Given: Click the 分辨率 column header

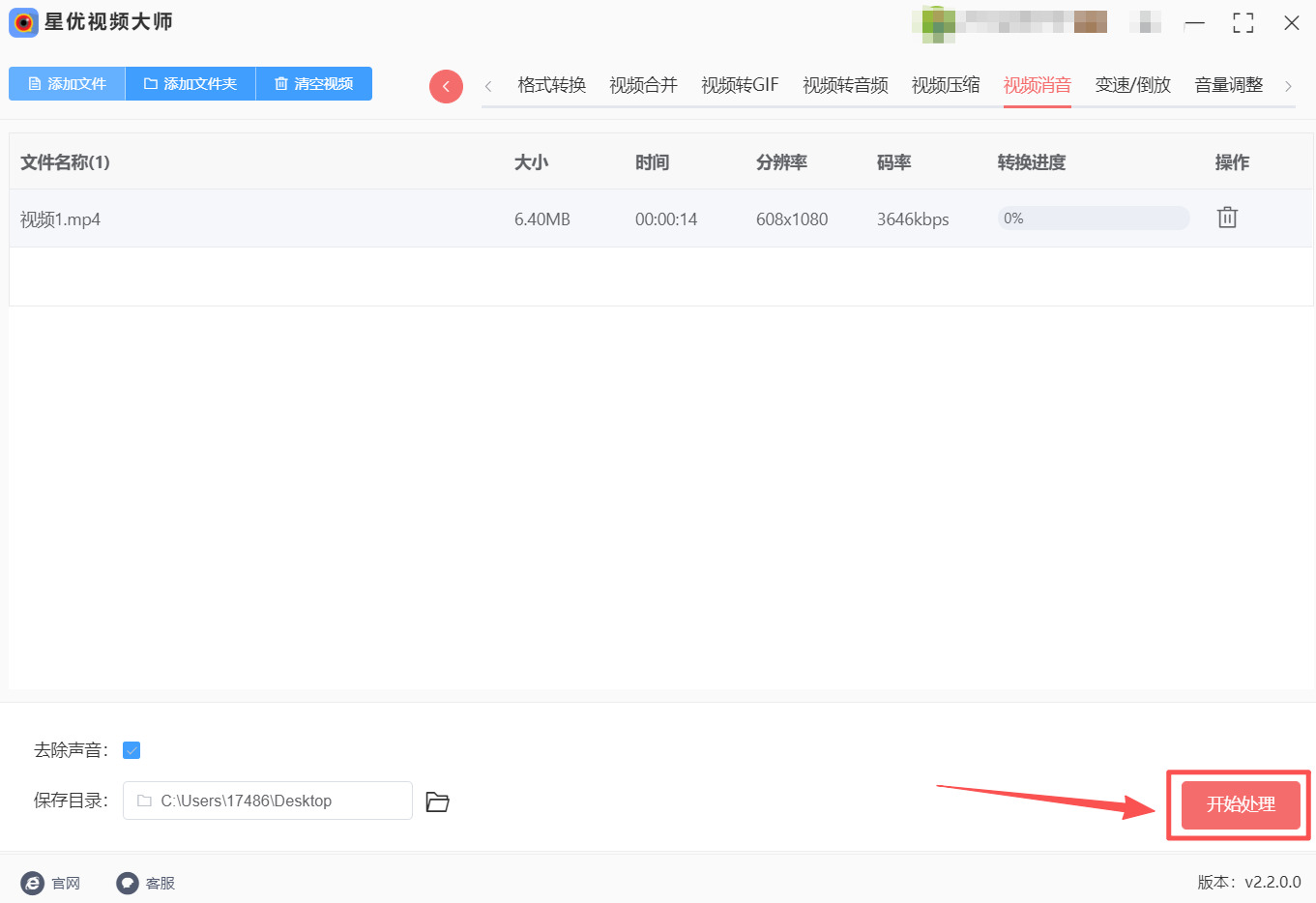Looking at the screenshot, I should click(781, 162).
